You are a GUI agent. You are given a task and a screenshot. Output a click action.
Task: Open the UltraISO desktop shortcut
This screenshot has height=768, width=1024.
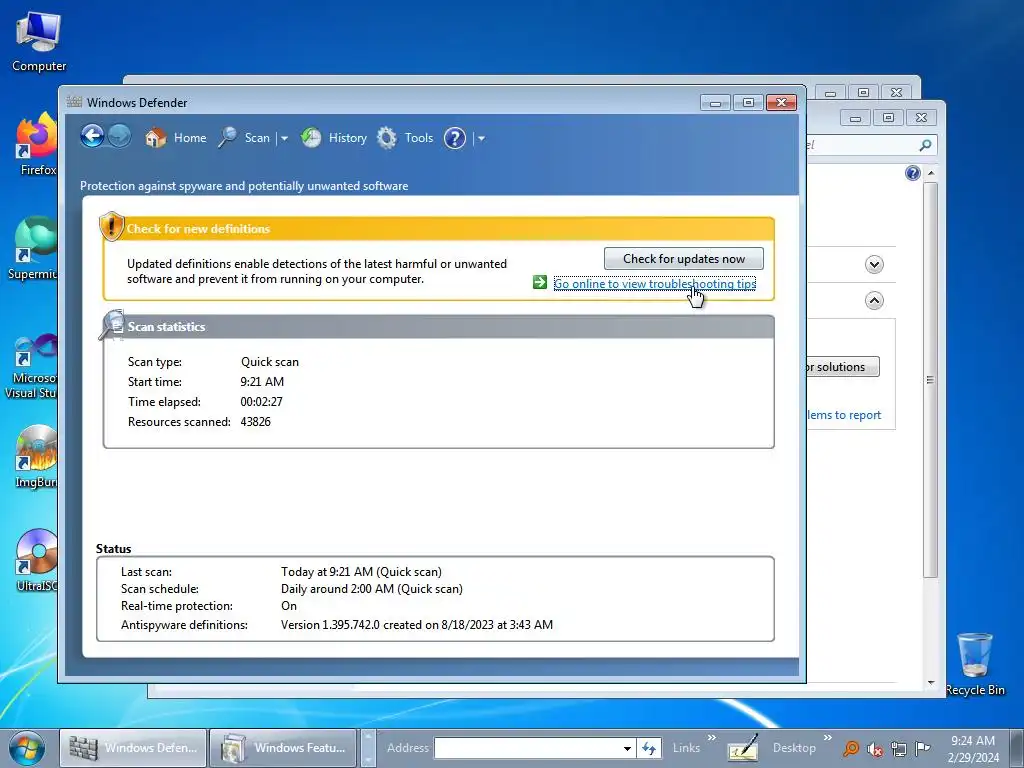point(37,560)
